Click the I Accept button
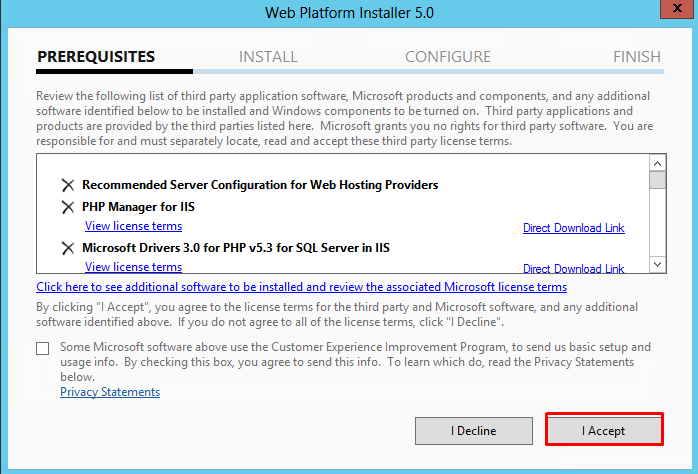 coord(604,430)
